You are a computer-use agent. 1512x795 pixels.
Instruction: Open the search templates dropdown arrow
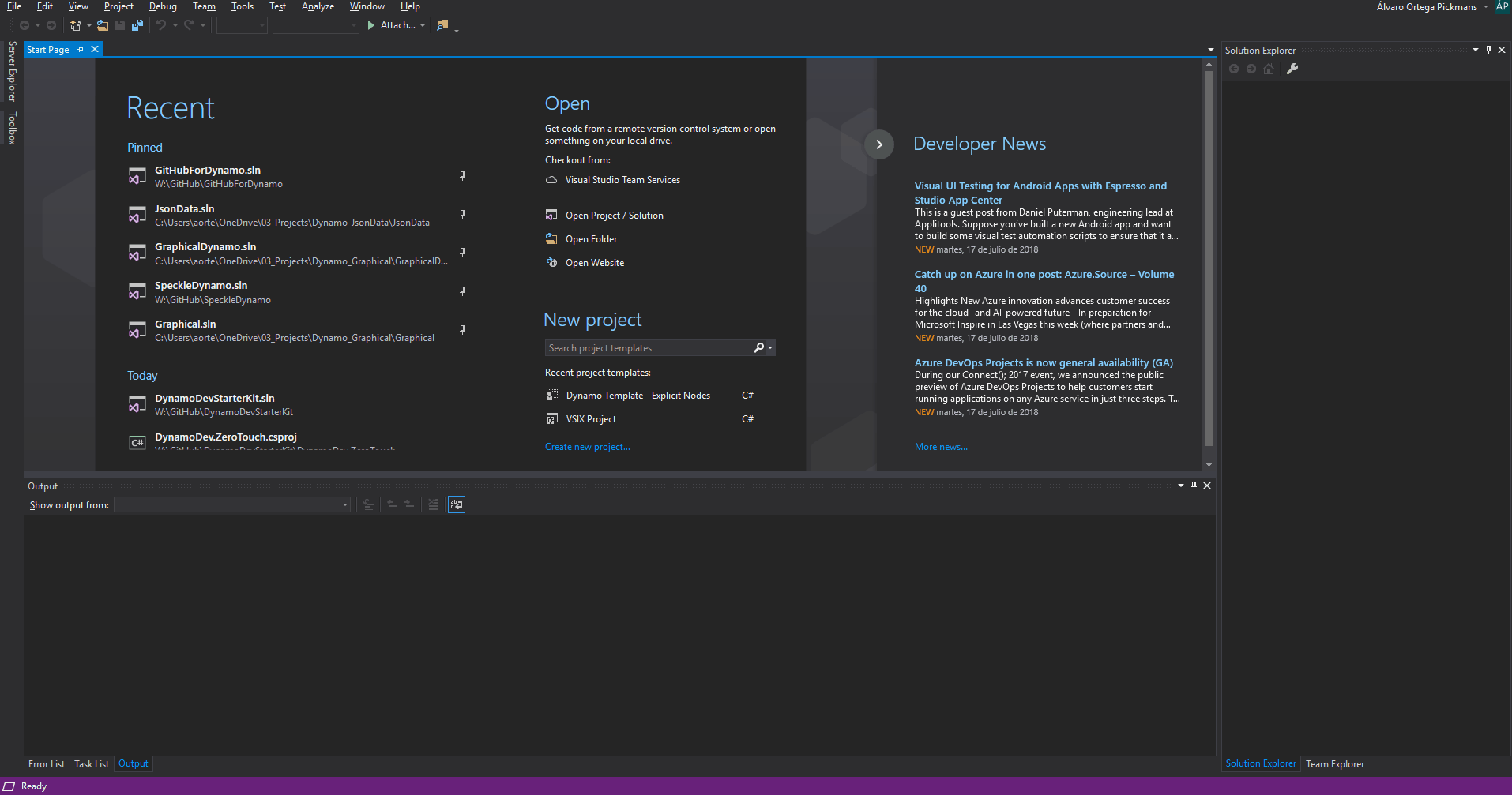770,348
